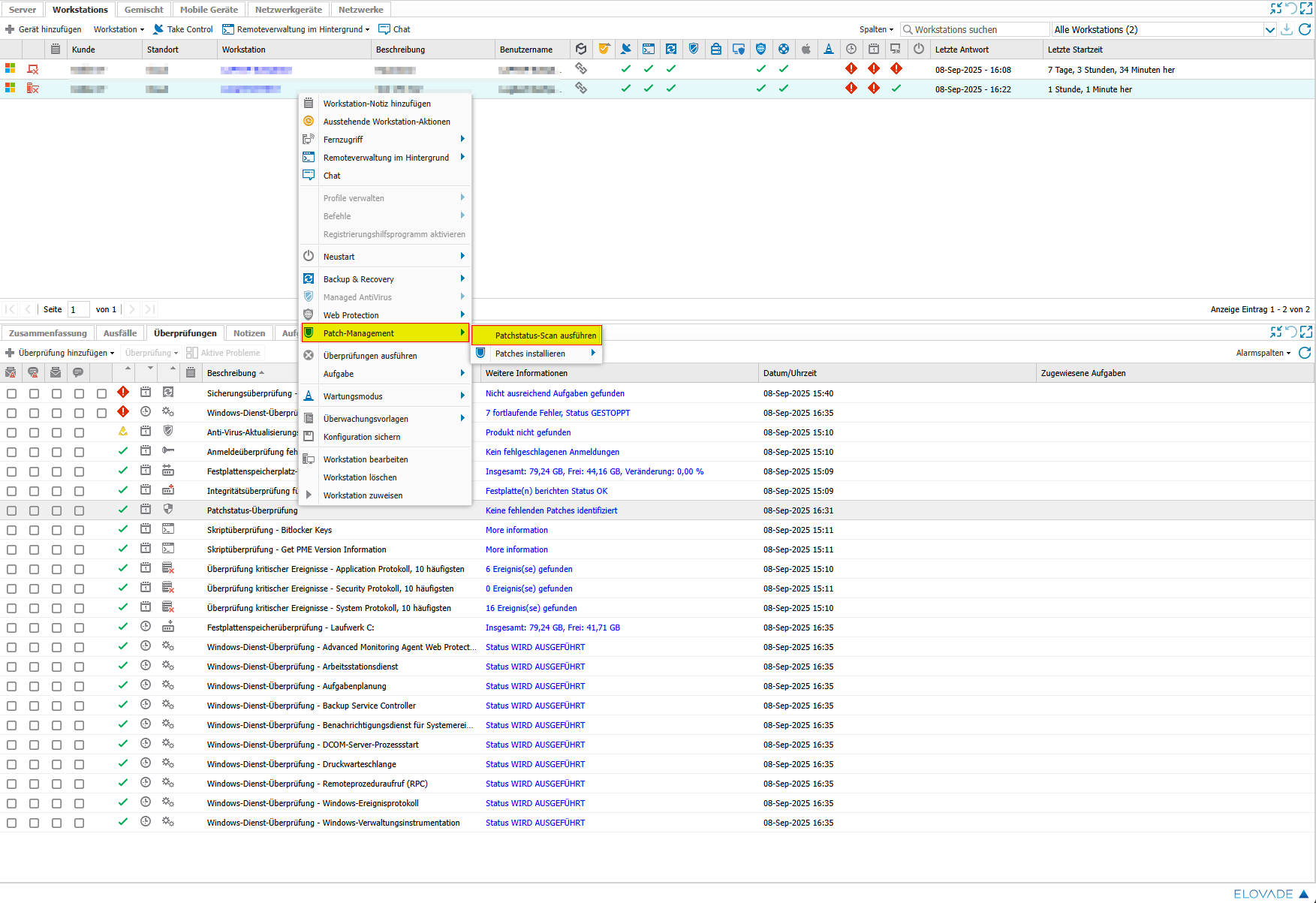Click Gerät hinzufügen button
The height and width of the screenshot is (903, 1316).
point(44,29)
